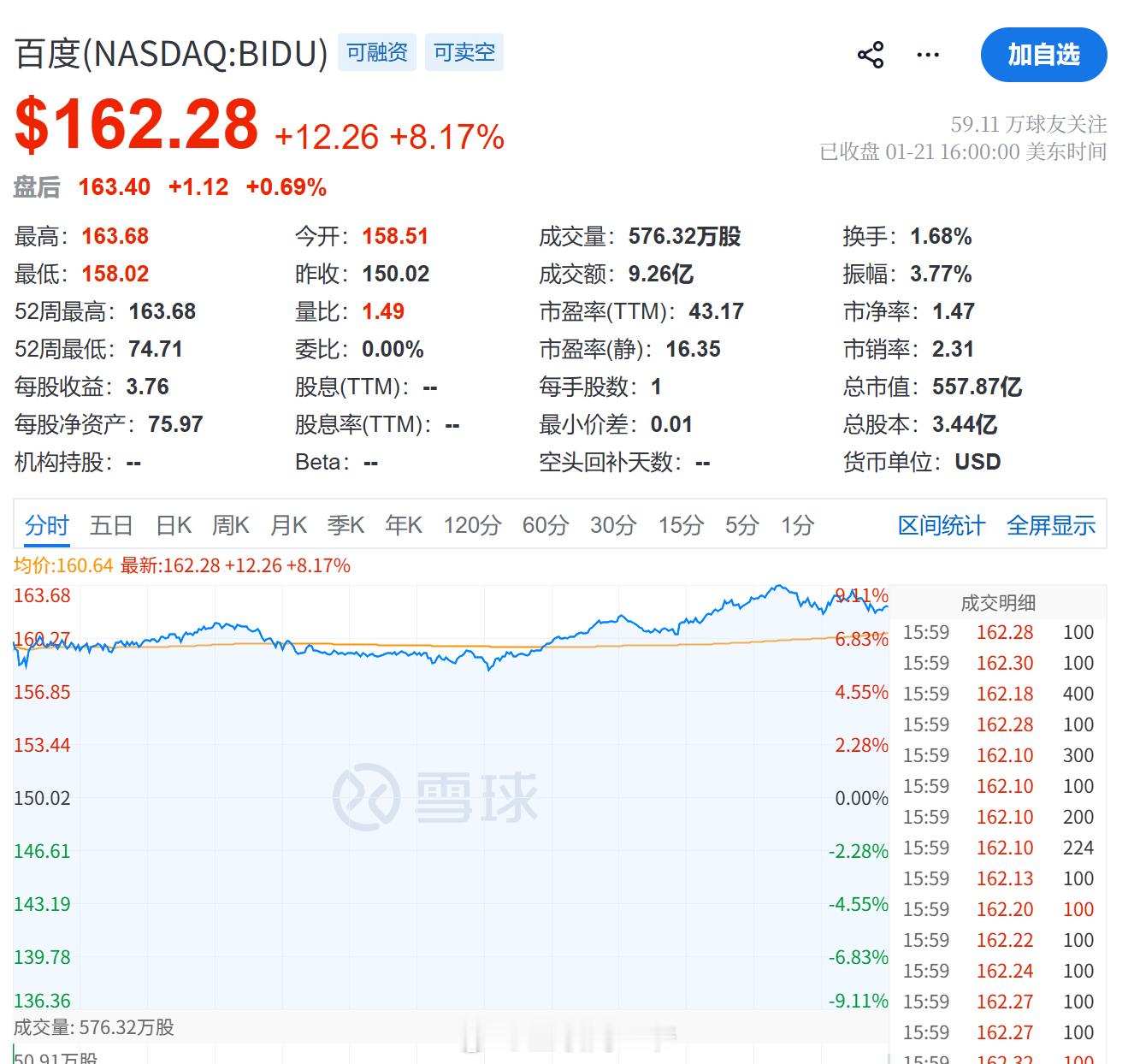
Task: Click the 加自选 button
Action: click(x=1043, y=55)
